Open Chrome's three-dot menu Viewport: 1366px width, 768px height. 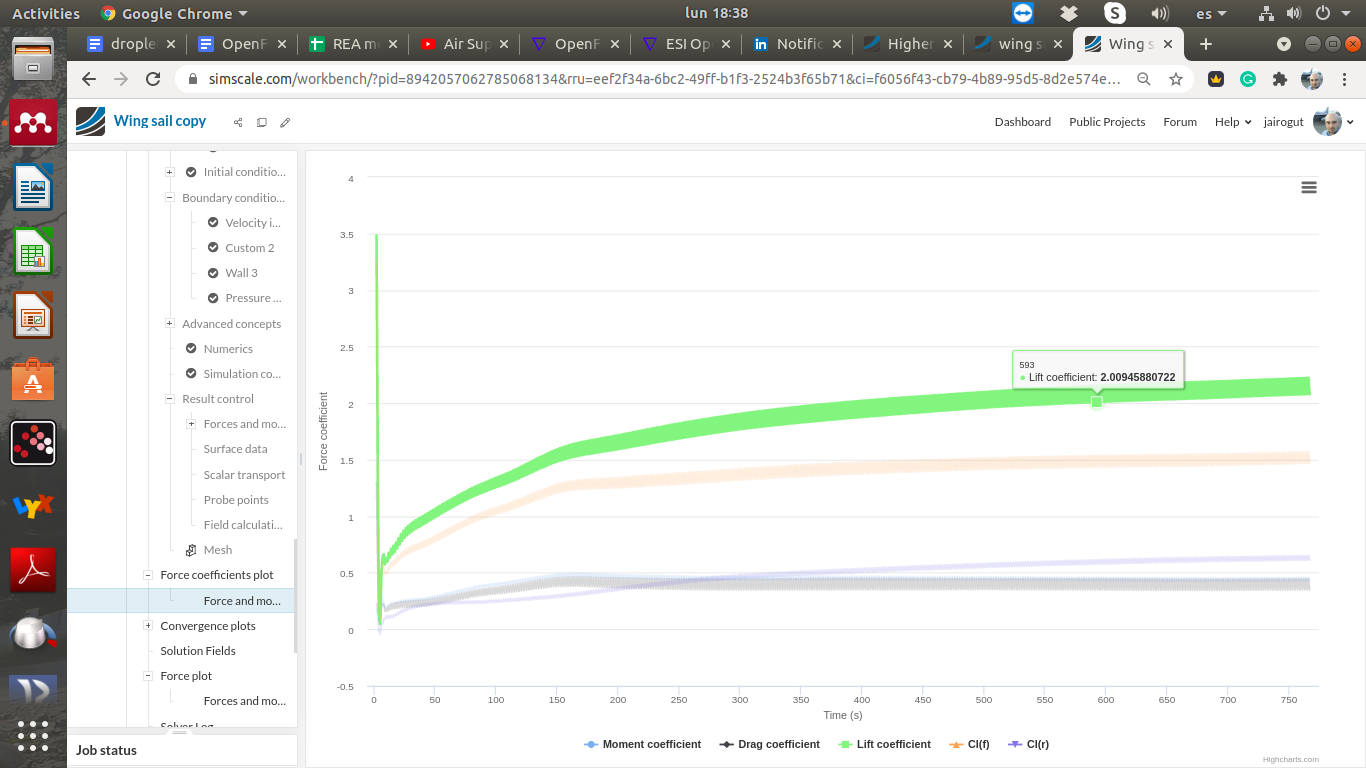[1344, 79]
